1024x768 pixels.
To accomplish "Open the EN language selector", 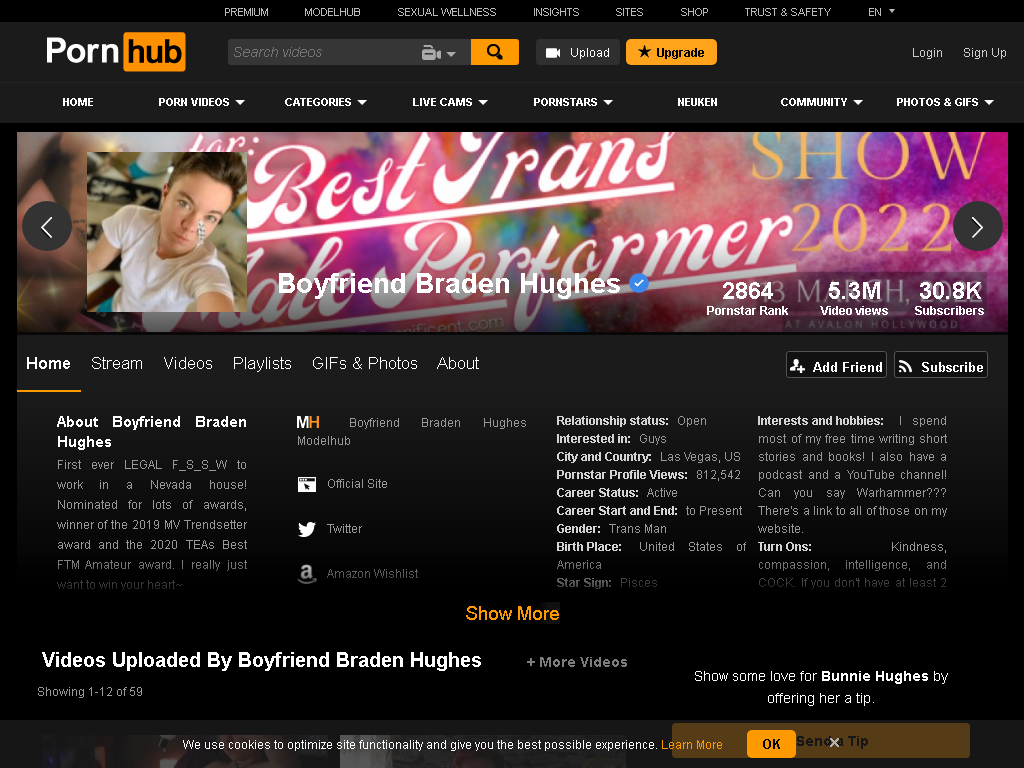I will pos(881,12).
